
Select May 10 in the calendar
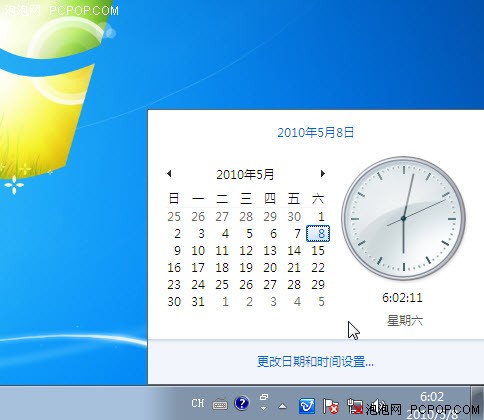pos(198,250)
